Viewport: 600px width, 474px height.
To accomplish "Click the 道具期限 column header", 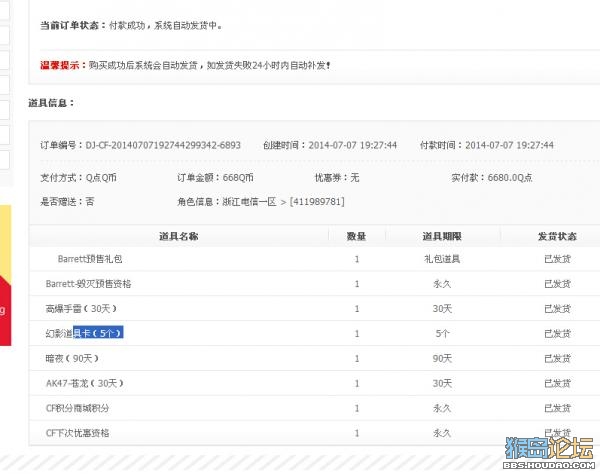I will (442, 236).
